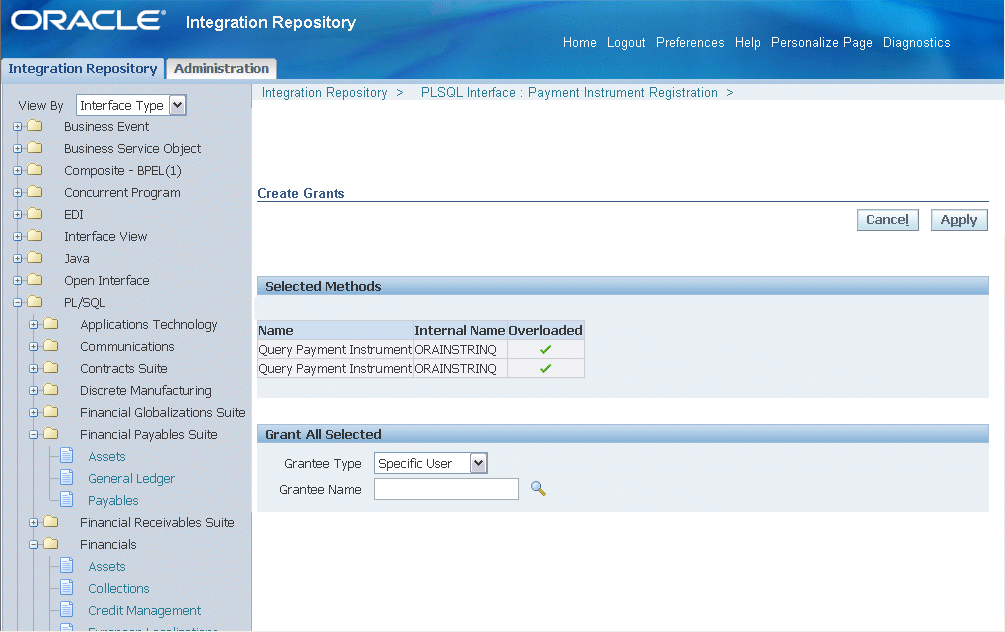Click the Discrete Manufacturing folder icon

point(51,390)
